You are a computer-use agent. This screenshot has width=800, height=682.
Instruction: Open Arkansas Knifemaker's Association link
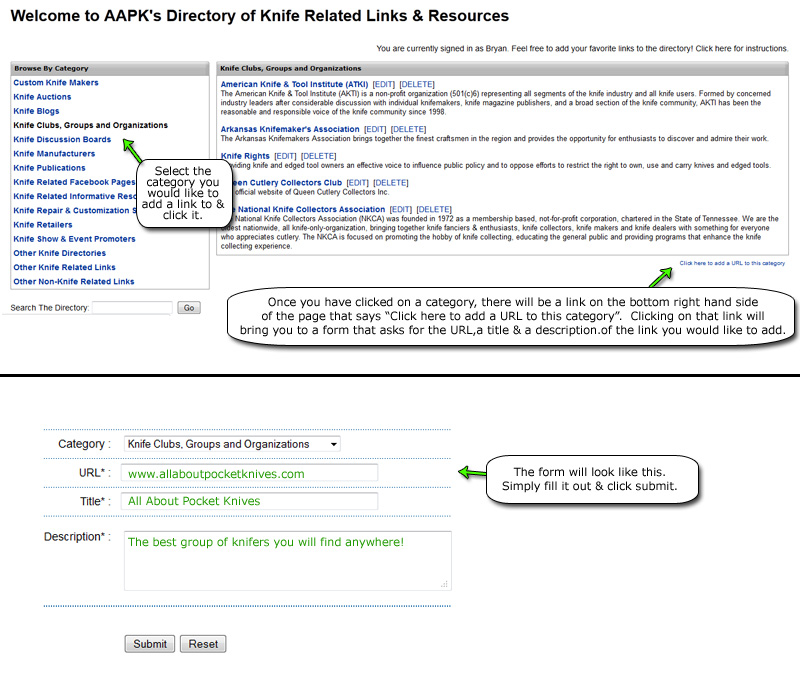[290, 130]
